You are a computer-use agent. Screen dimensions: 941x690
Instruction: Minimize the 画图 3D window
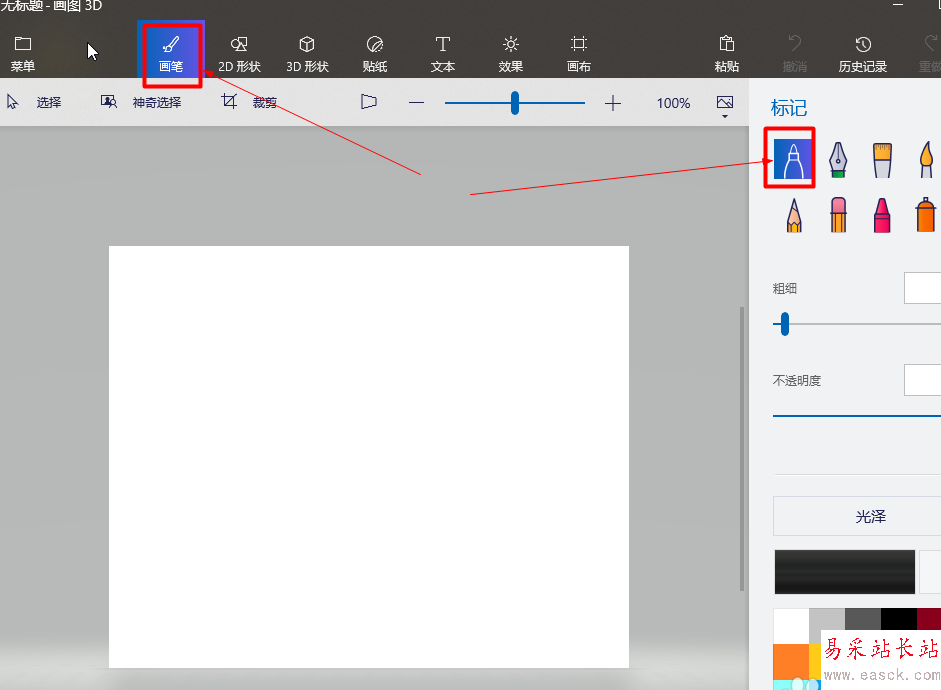pos(898,5)
